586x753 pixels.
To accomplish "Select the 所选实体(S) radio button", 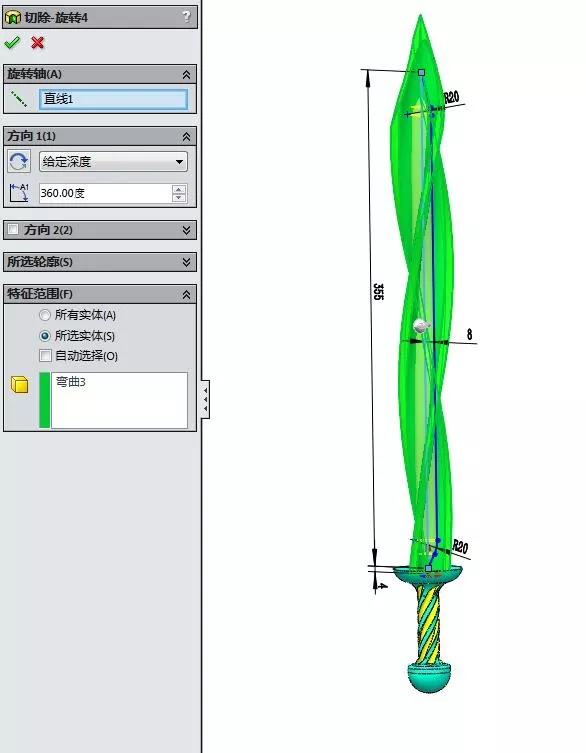I will (x=45, y=336).
